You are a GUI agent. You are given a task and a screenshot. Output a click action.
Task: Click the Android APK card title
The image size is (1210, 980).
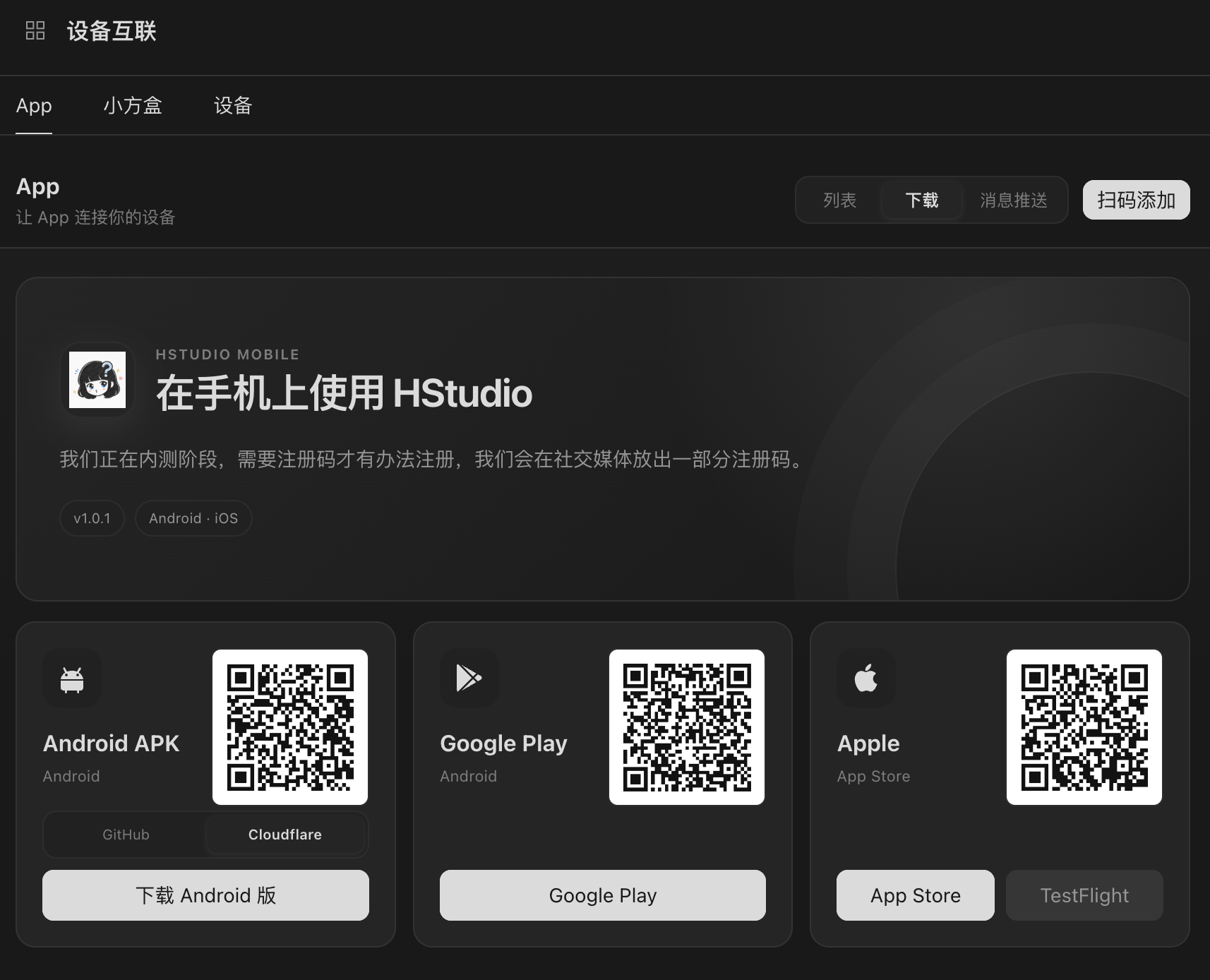tap(111, 743)
